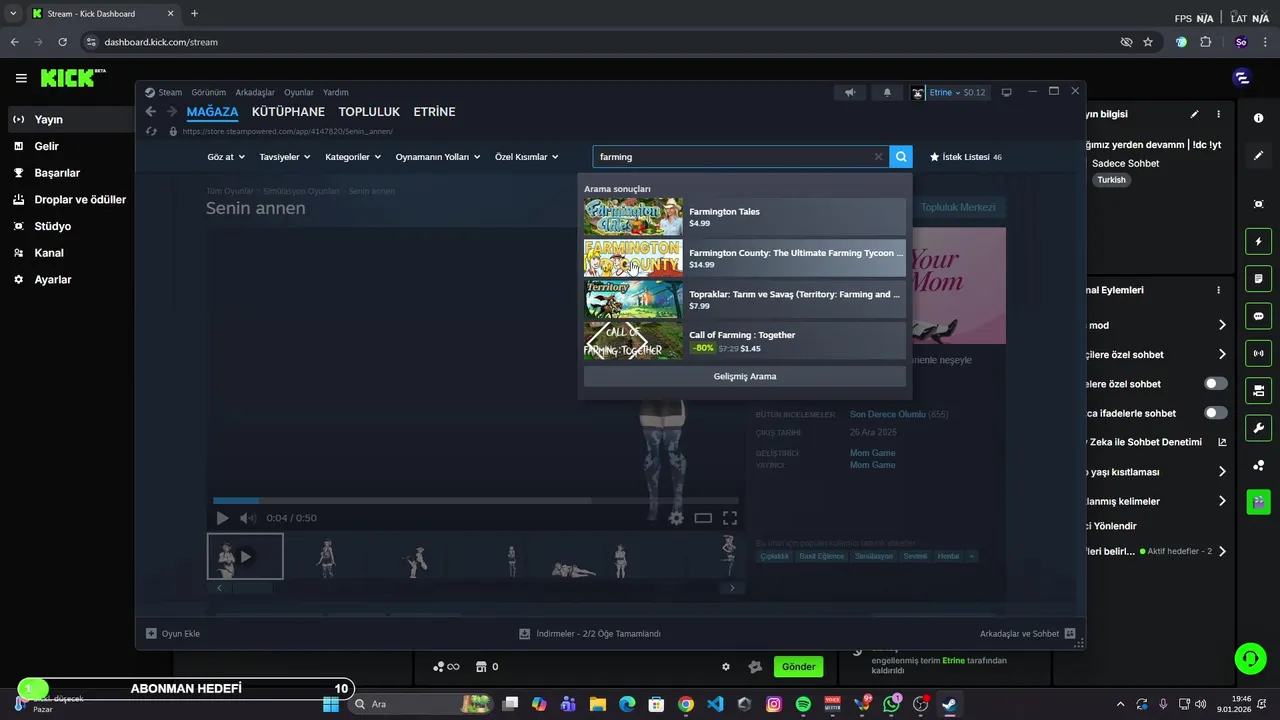Select first trailer thumbnail in strip
Viewport: 1280px width, 720px height.
245,556
